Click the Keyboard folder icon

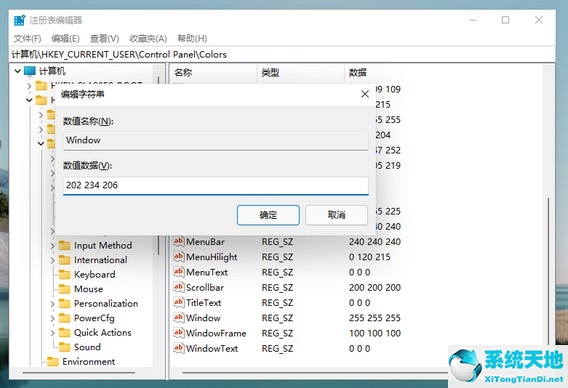64,274
